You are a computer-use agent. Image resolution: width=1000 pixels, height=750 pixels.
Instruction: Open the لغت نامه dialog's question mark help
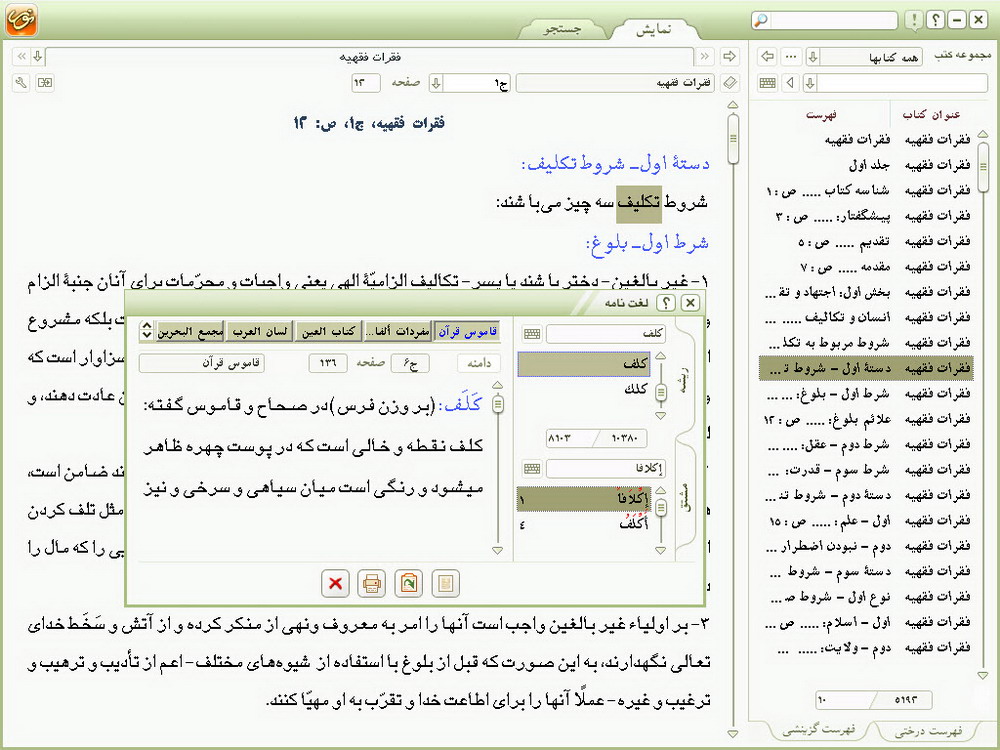coord(666,303)
